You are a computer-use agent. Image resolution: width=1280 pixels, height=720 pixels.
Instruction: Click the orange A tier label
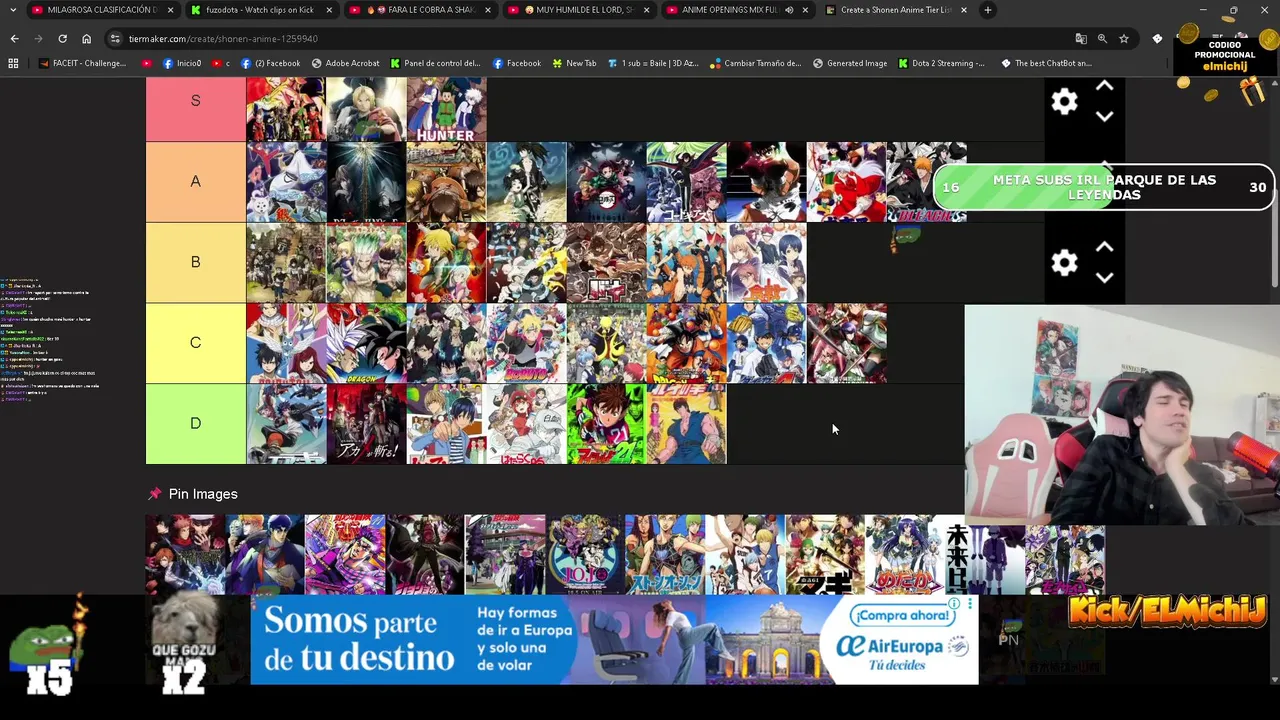pos(195,182)
